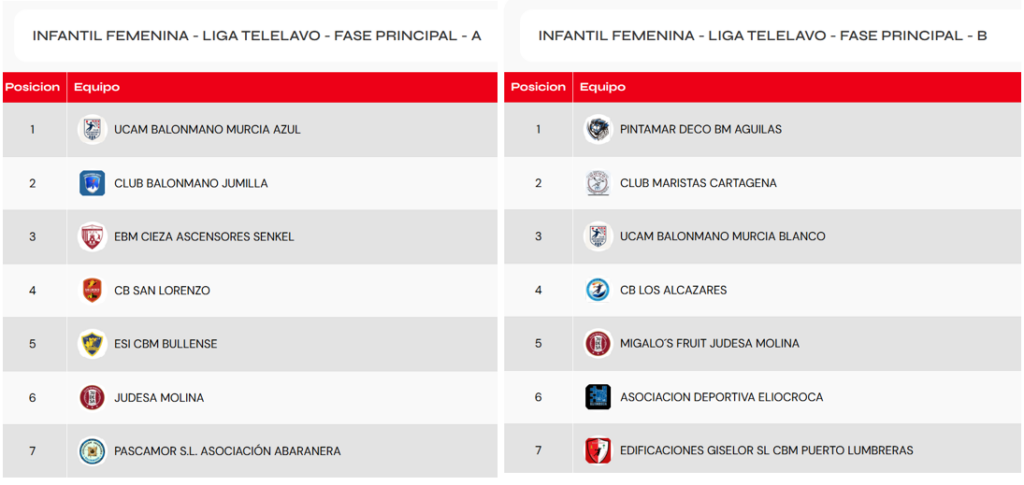Image resolution: width=1024 pixels, height=485 pixels.
Task: Click the Posicion column header in group B
Action: click(538, 87)
